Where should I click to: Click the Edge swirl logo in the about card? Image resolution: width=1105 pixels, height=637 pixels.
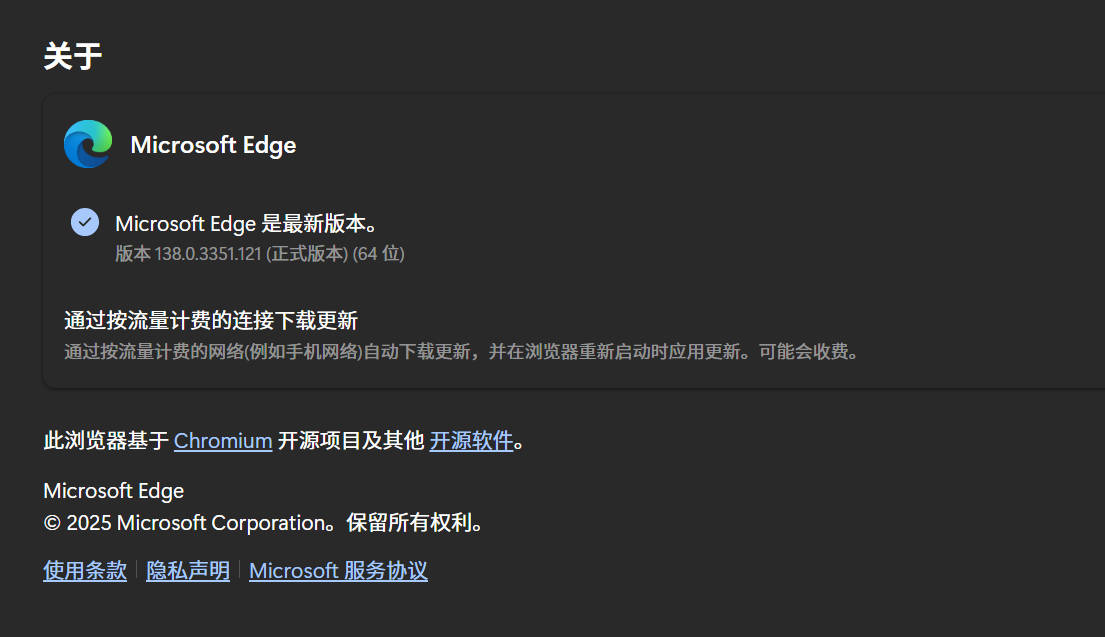pyautogui.click(x=87, y=144)
